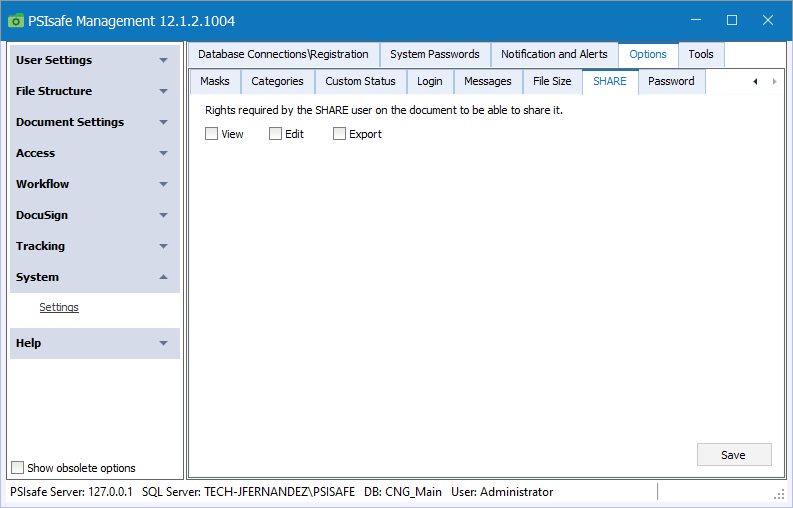Open the Tools tab

[x=701, y=54]
